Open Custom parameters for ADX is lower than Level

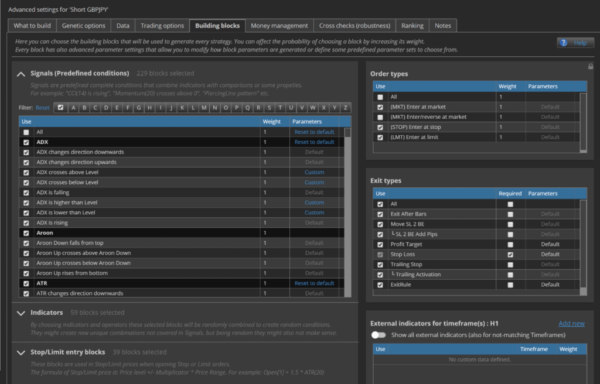314,213
